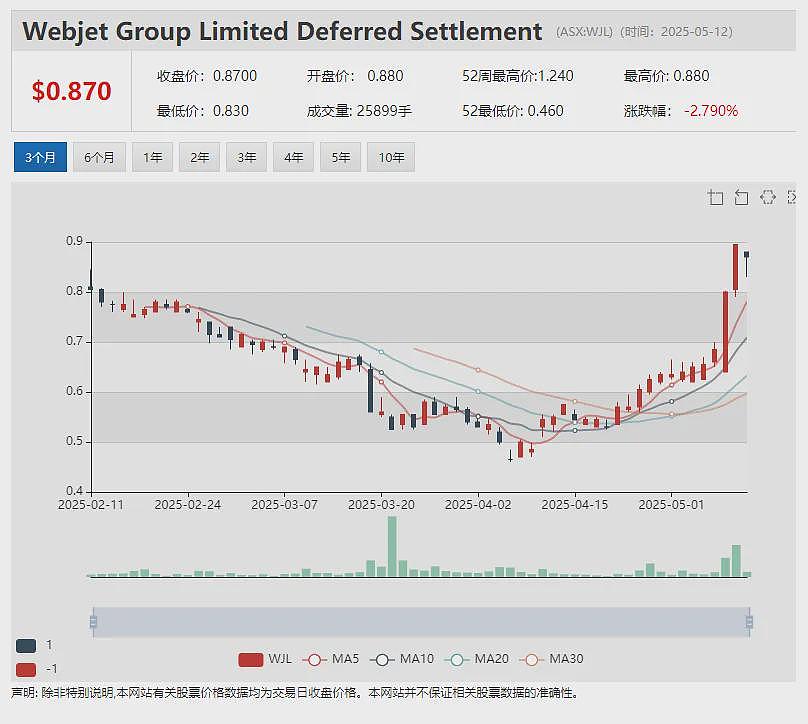Click the zoom reset (undo zoom) icon
808x724 pixels.
click(742, 197)
